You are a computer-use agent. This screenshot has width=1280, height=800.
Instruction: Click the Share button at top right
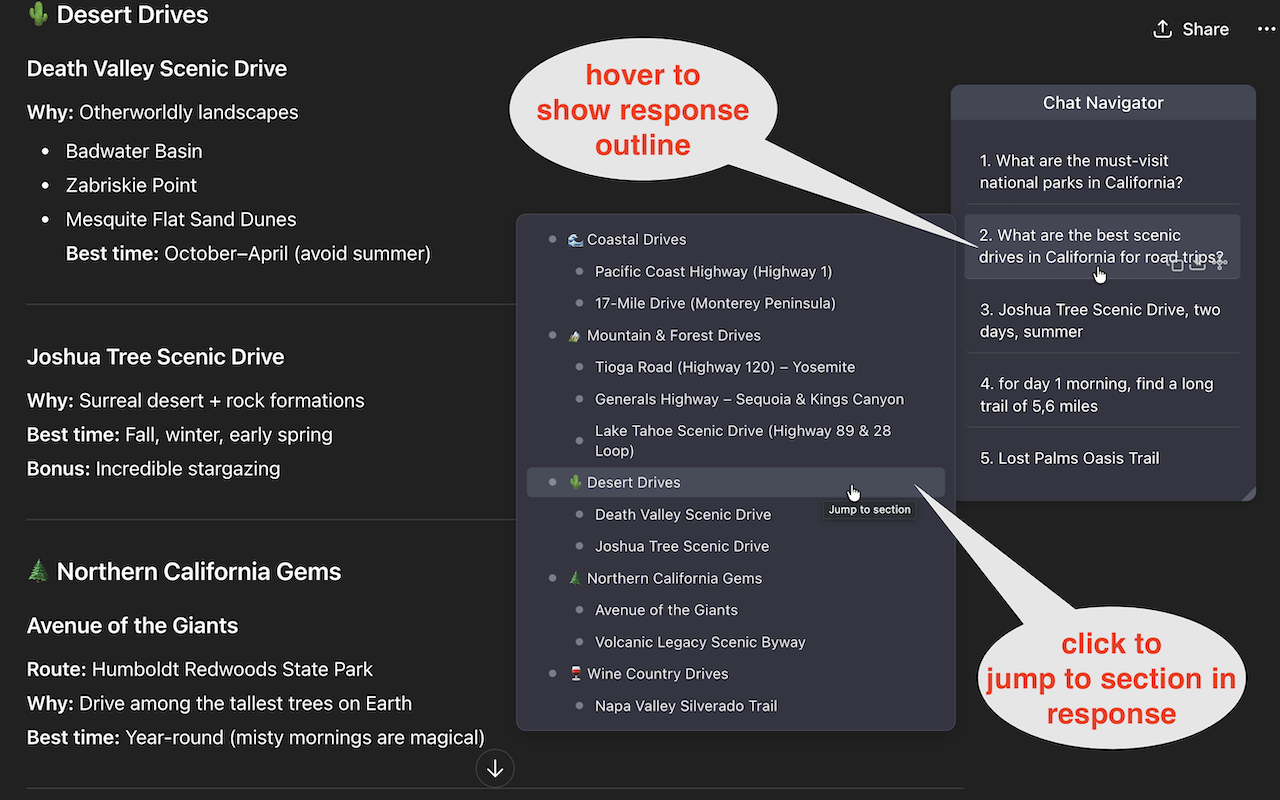coord(1190,29)
